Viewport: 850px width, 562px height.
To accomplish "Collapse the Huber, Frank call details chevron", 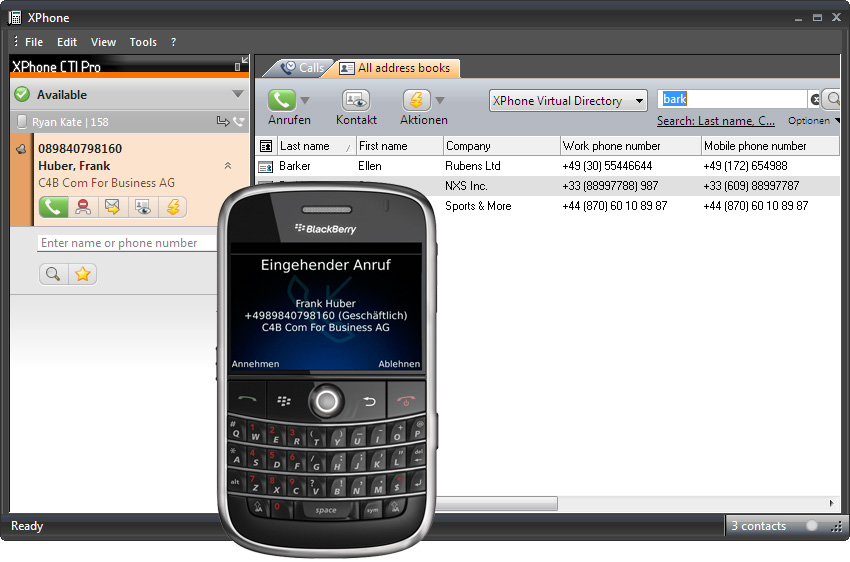I will click(x=227, y=166).
